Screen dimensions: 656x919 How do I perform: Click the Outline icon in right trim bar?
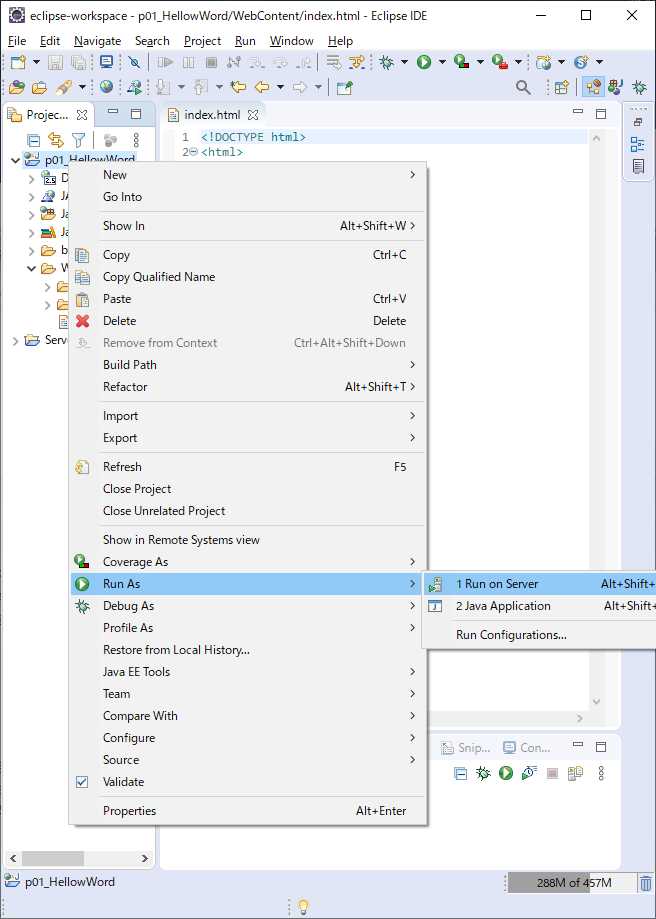(637, 144)
